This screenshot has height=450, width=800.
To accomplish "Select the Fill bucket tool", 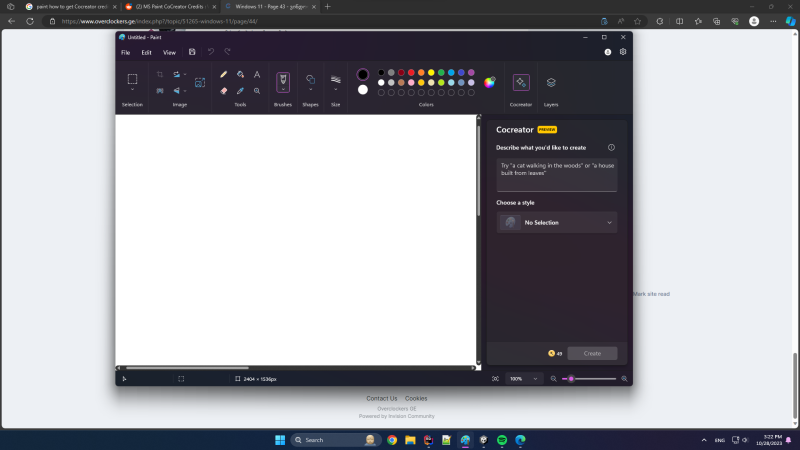I will (x=240, y=74).
